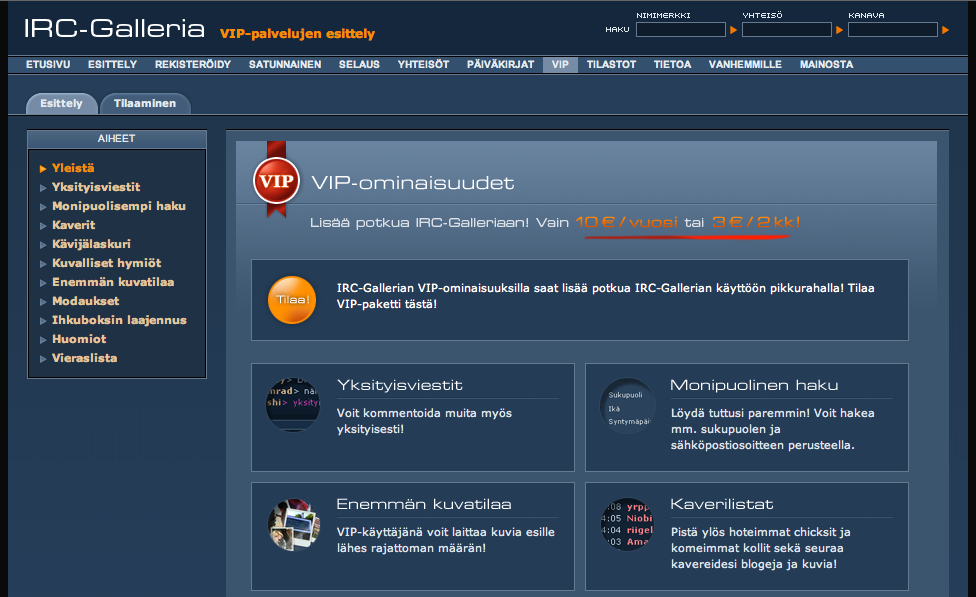Viewport: 976px width, 597px height.
Task: Click the Monipuolinen haku round icon
Action: point(627,404)
